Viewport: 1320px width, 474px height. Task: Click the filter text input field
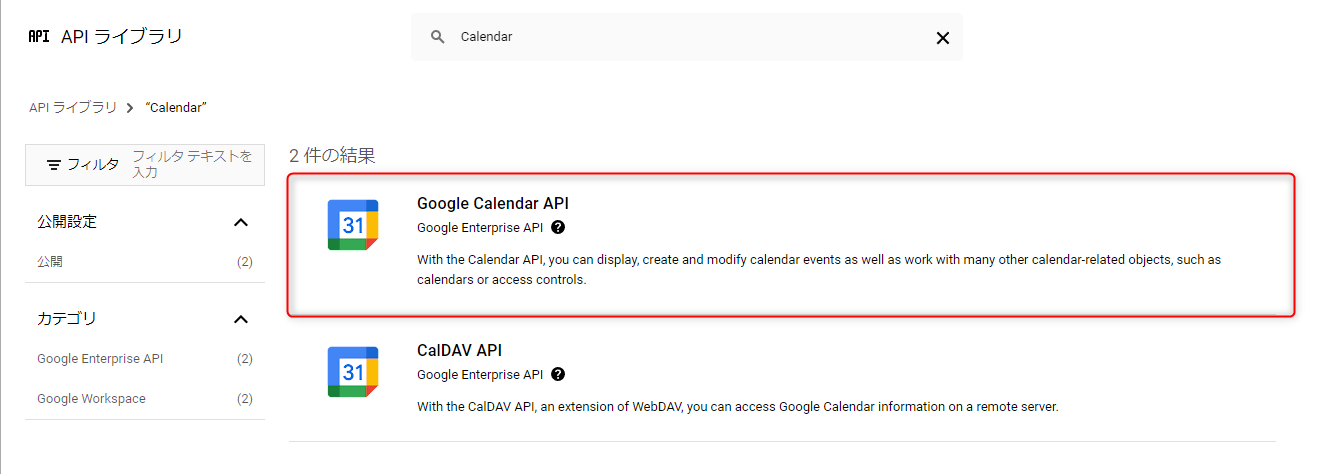[193, 164]
